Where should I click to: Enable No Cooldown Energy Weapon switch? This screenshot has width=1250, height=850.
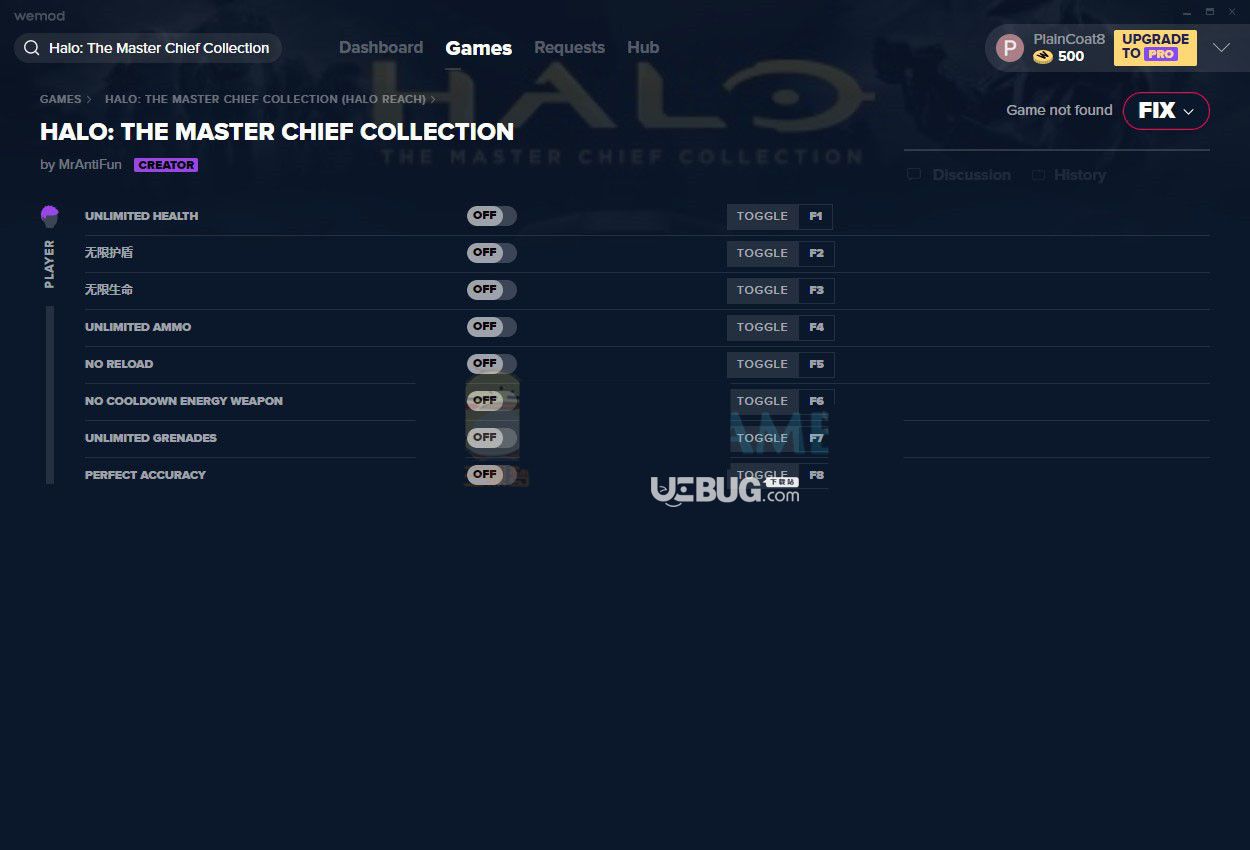click(492, 401)
